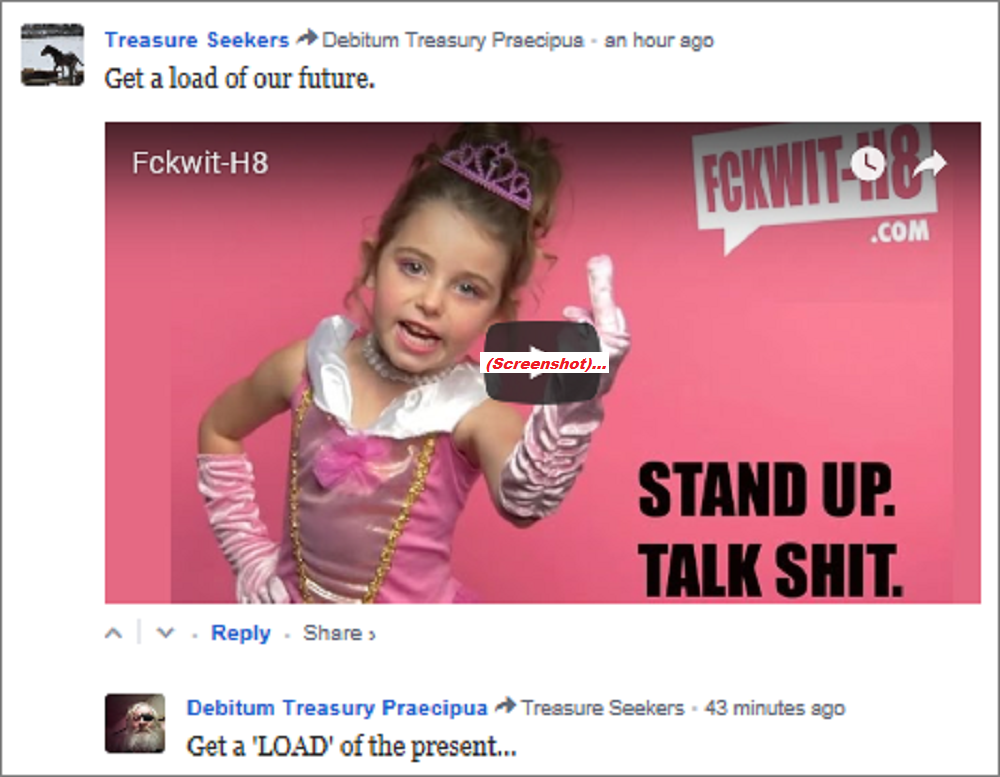Click the video share arrow icon

930,163
